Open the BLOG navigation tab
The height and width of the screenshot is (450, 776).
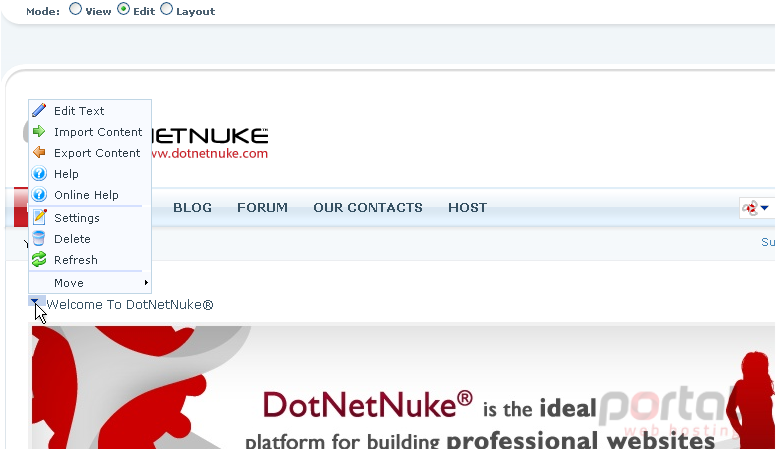point(193,207)
